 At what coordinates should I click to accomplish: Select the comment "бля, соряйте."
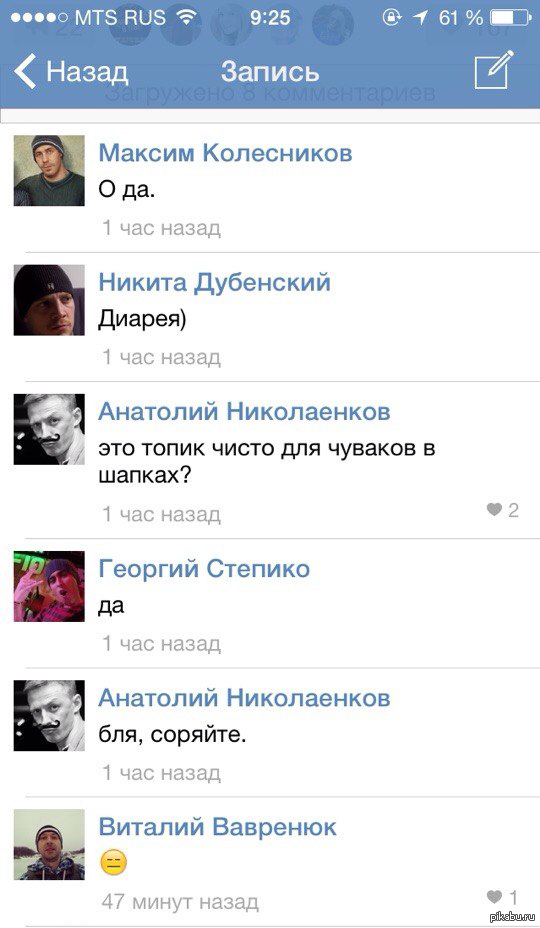point(172,735)
